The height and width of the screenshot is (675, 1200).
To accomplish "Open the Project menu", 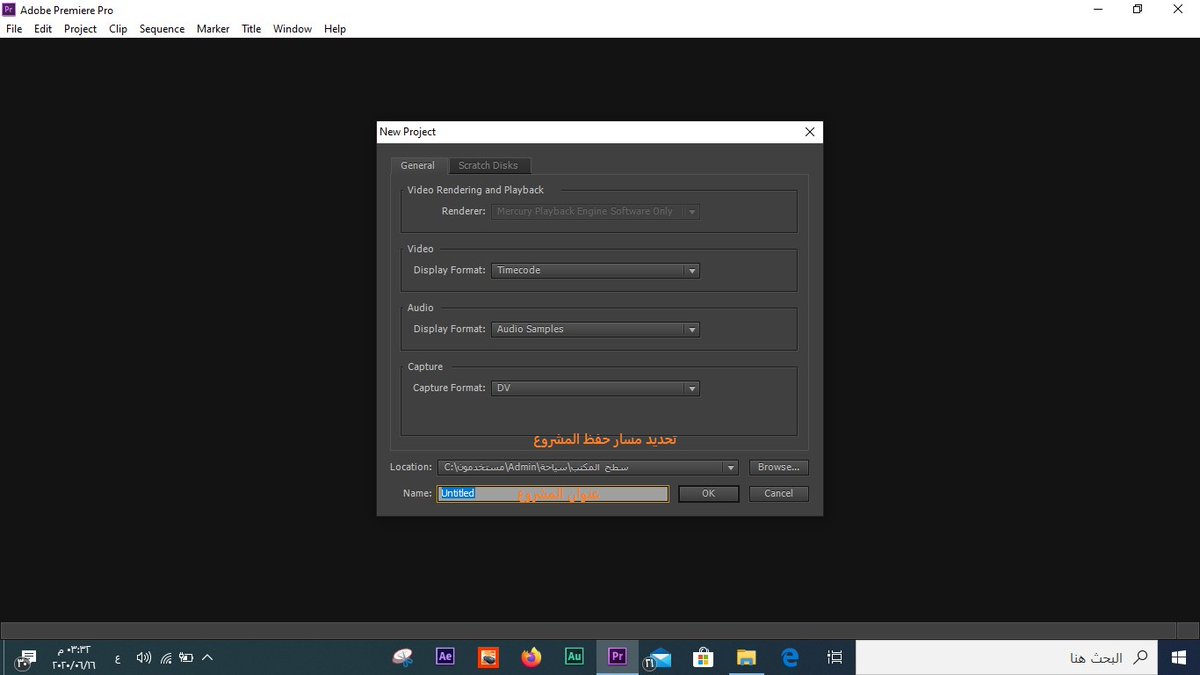I will click(81, 29).
